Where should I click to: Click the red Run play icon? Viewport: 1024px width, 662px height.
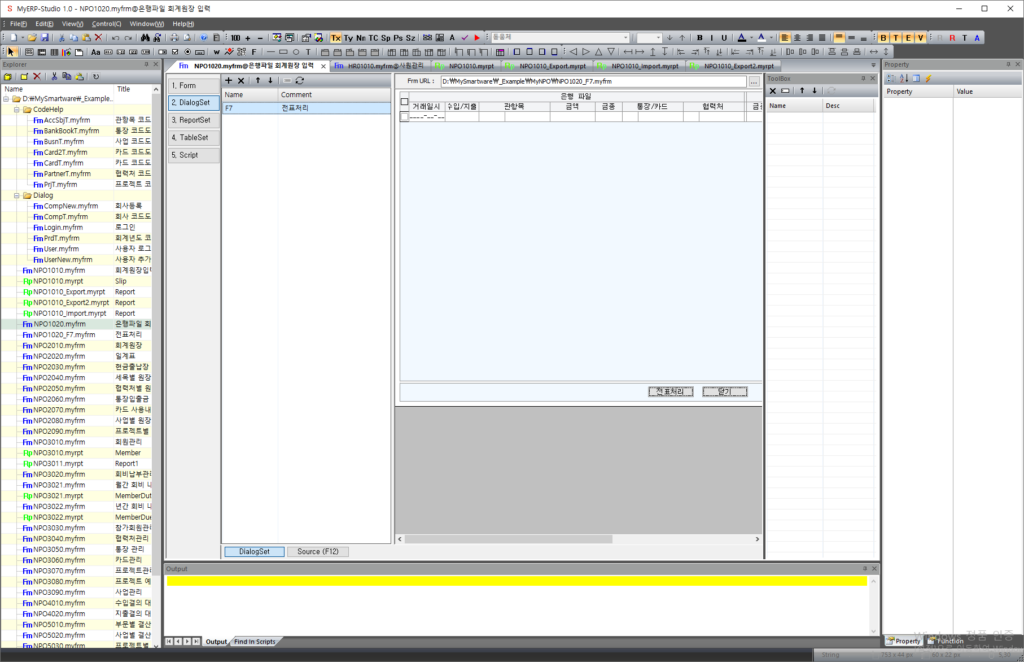[x=477, y=38]
